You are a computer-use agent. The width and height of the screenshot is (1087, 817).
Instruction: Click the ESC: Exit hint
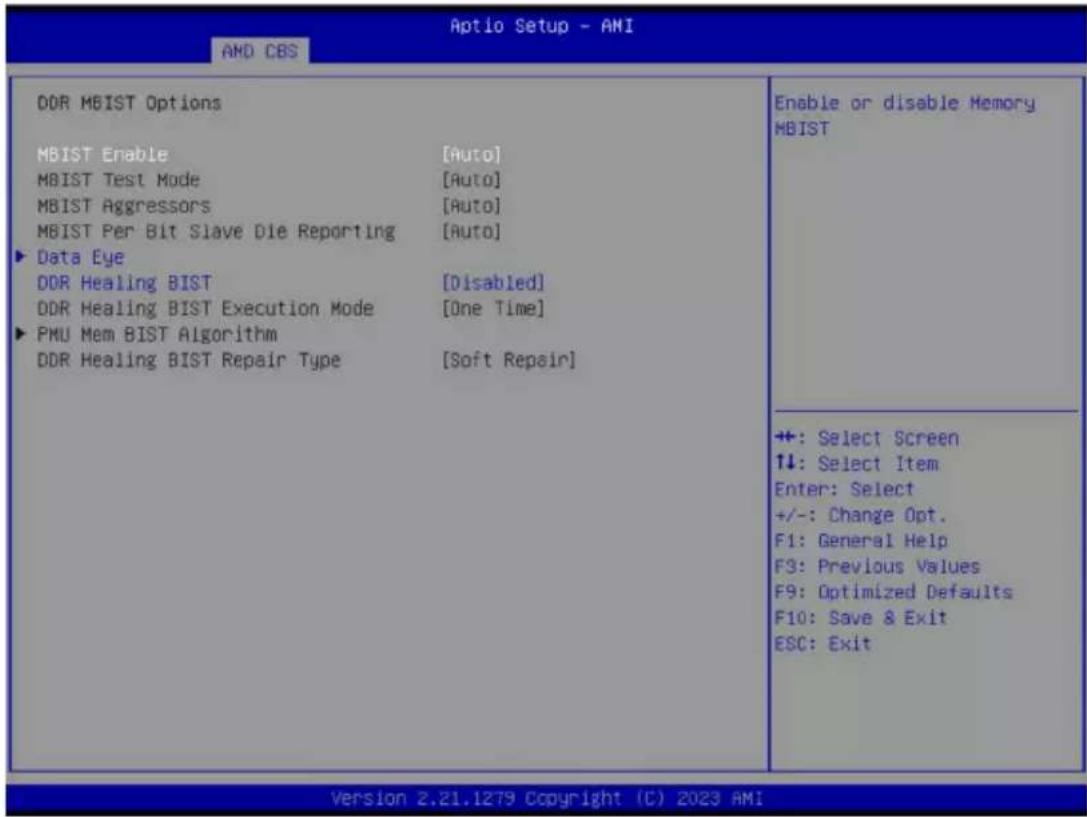click(823, 644)
